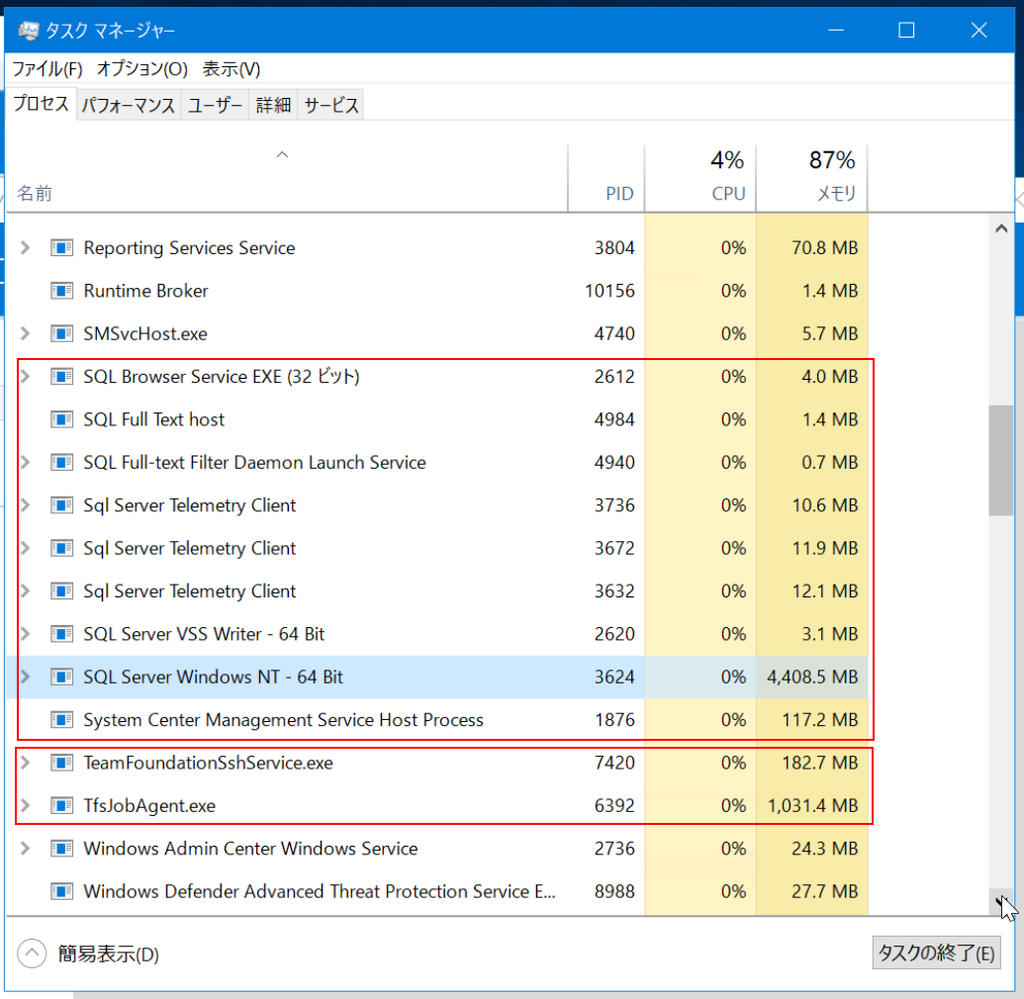Image resolution: width=1024 pixels, height=999 pixels.
Task: Switch to the ユーザー tab
Action: (215, 105)
